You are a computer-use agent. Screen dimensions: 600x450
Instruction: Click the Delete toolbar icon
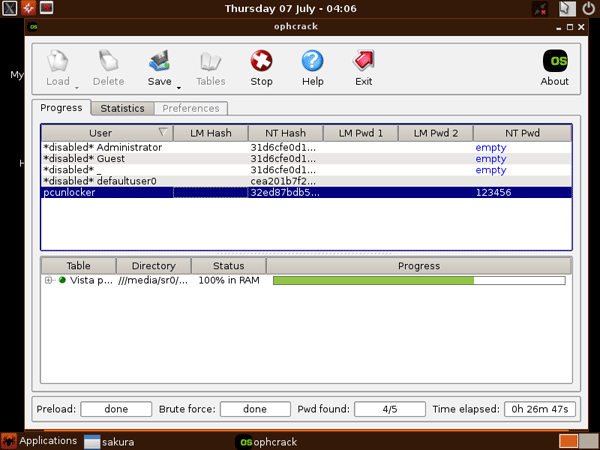point(108,64)
